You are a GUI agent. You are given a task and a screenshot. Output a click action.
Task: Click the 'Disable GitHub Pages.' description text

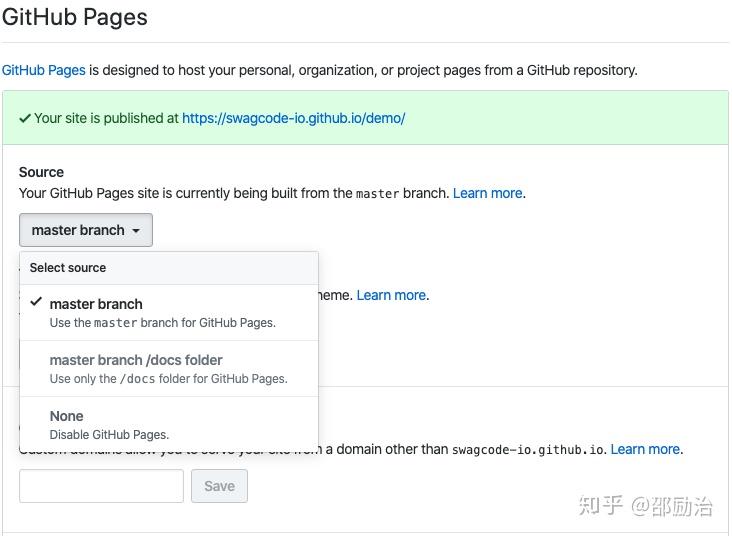click(x=109, y=435)
